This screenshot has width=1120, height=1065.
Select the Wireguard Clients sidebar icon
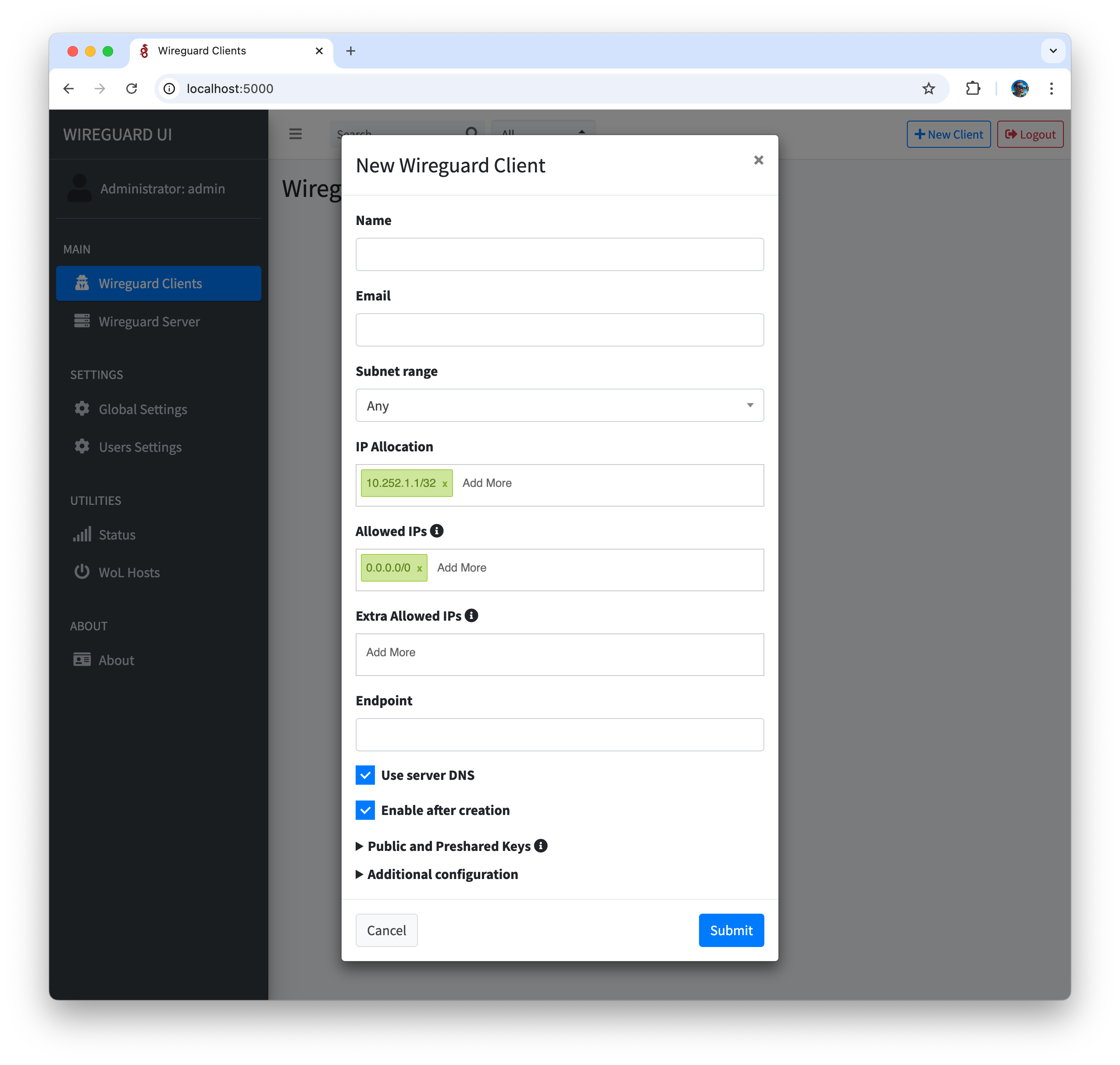click(x=82, y=283)
